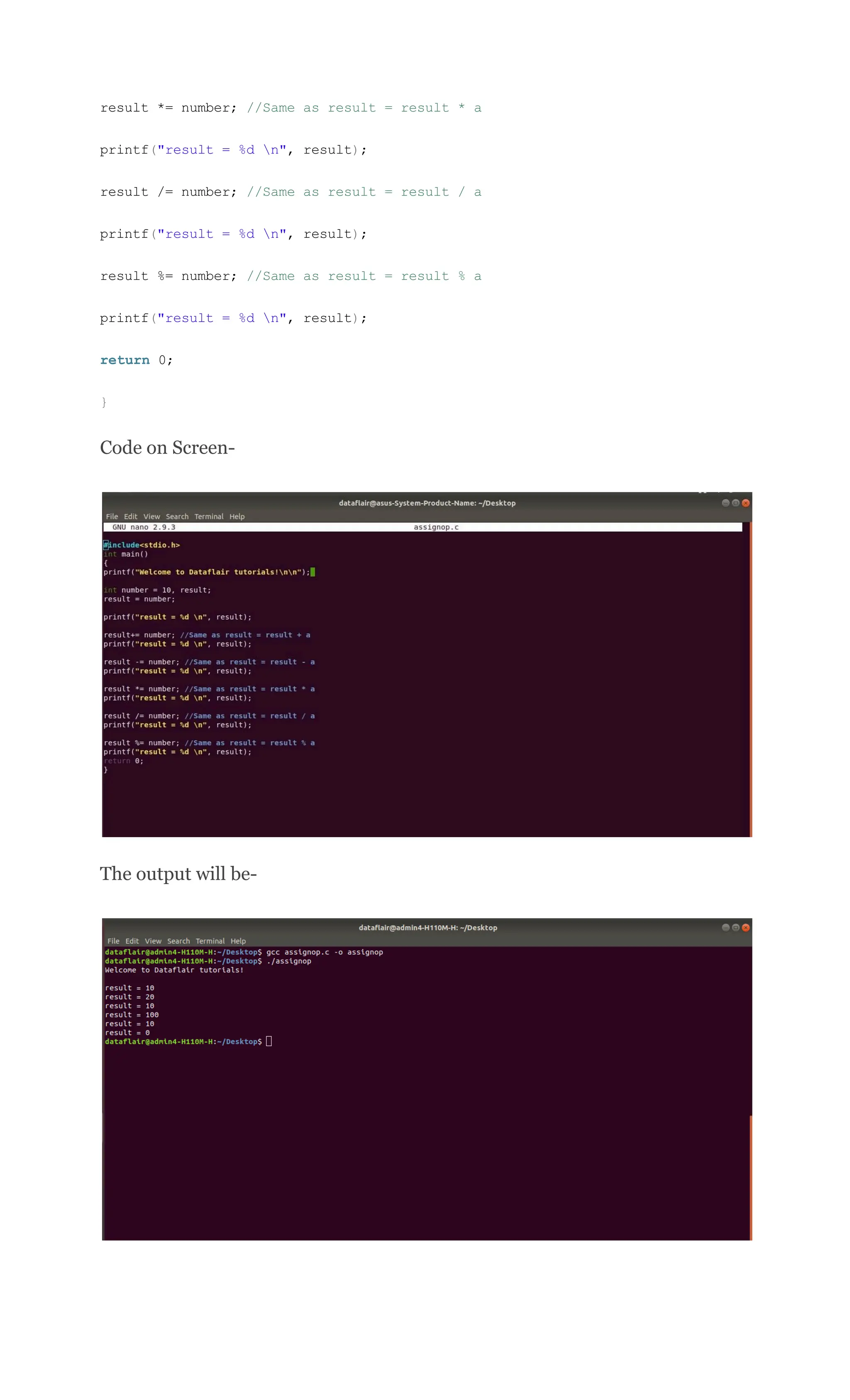Image resolution: width=850 pixels, height=1400 pixels.
Task: Open View menu in the nano terminal window
Action: 152,516
